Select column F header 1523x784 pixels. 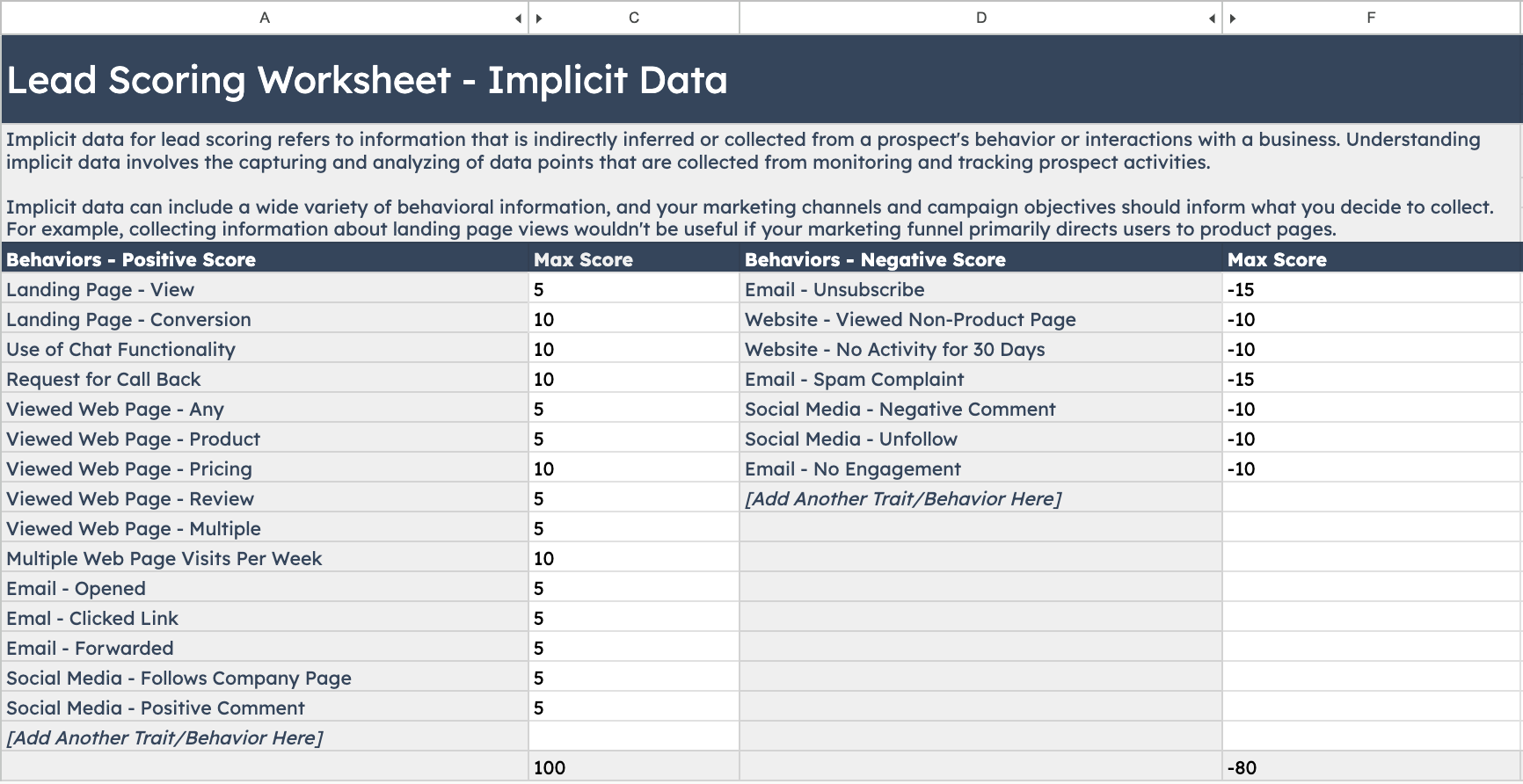pos(1370,18)
